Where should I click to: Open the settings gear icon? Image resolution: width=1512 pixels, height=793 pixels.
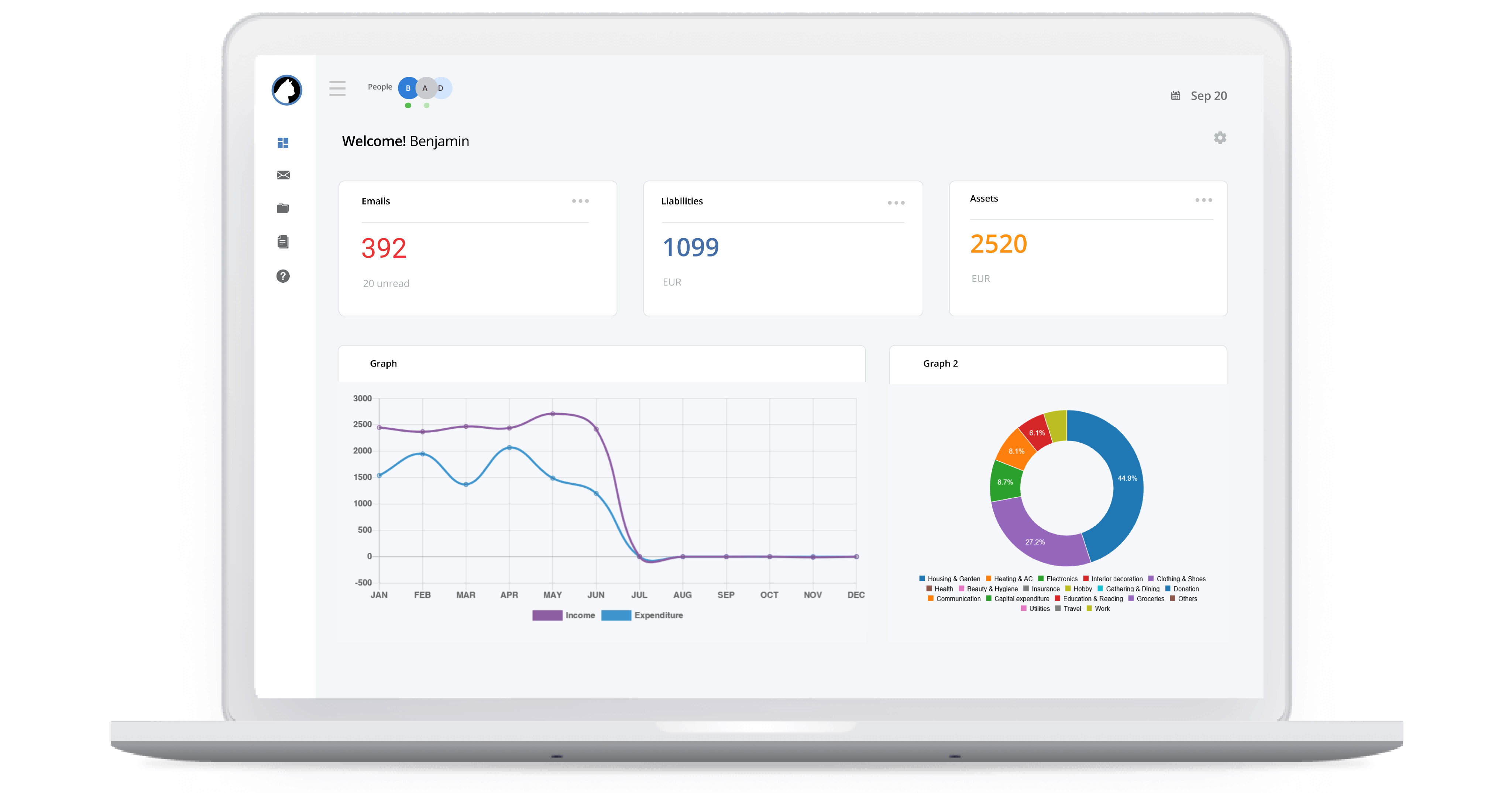pyautogui.click(x=1220, y=138)
